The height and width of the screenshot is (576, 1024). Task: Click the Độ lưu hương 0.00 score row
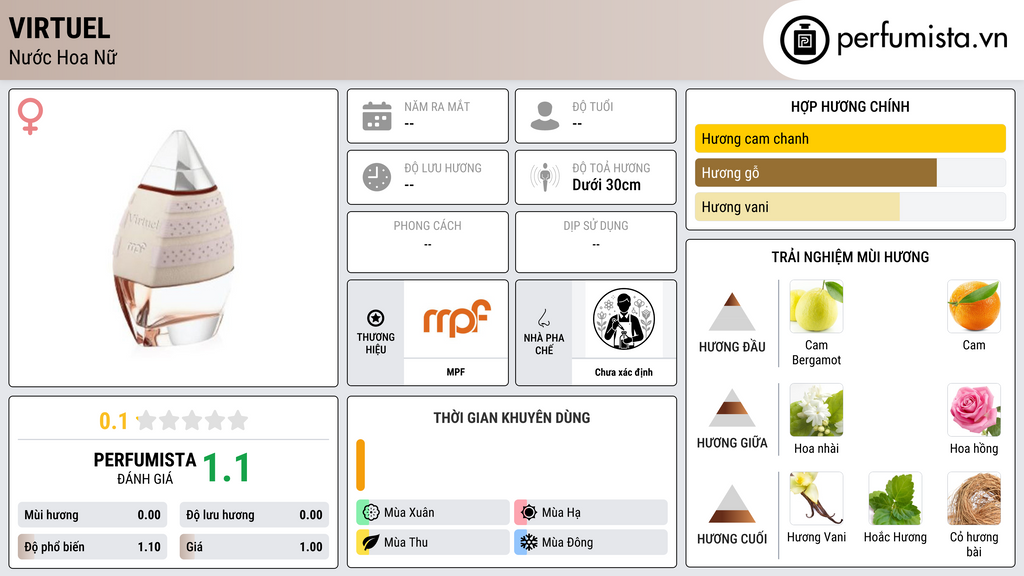tap(254, 515)
